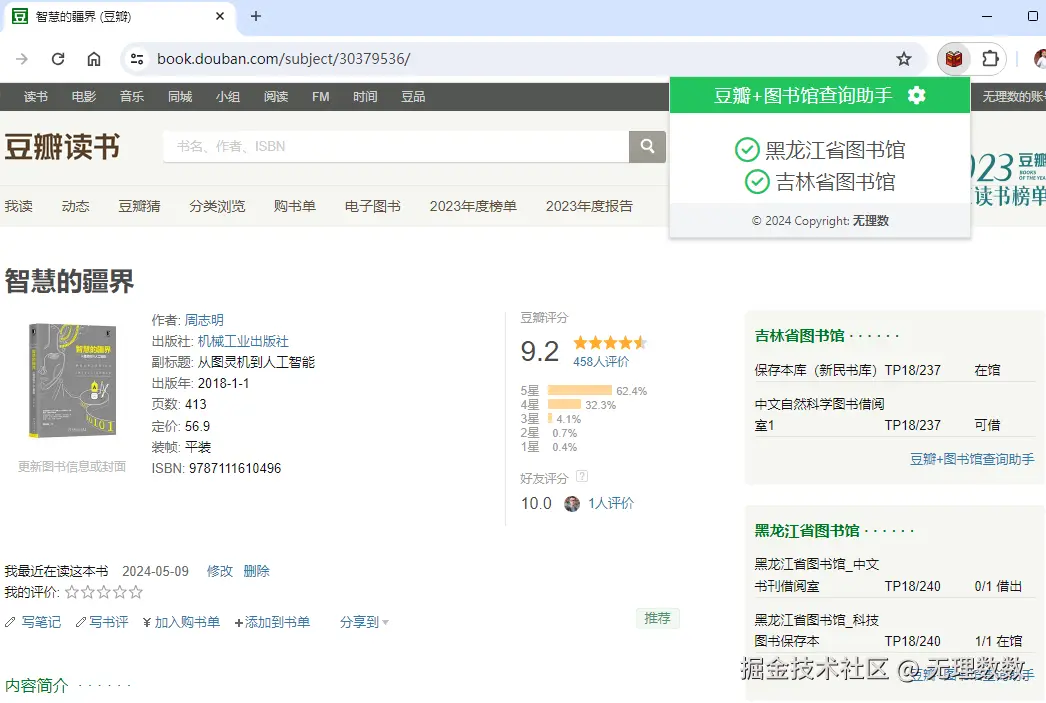Open 时间 in the top navigation
This screenshot has width=1046, height=703.
coord(365,97)
